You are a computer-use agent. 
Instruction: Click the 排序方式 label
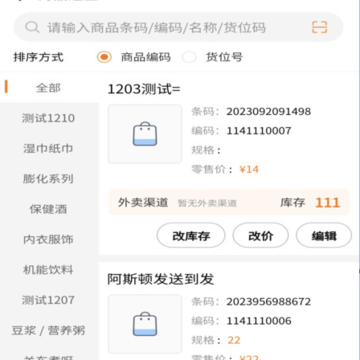(x=38, y=57)
